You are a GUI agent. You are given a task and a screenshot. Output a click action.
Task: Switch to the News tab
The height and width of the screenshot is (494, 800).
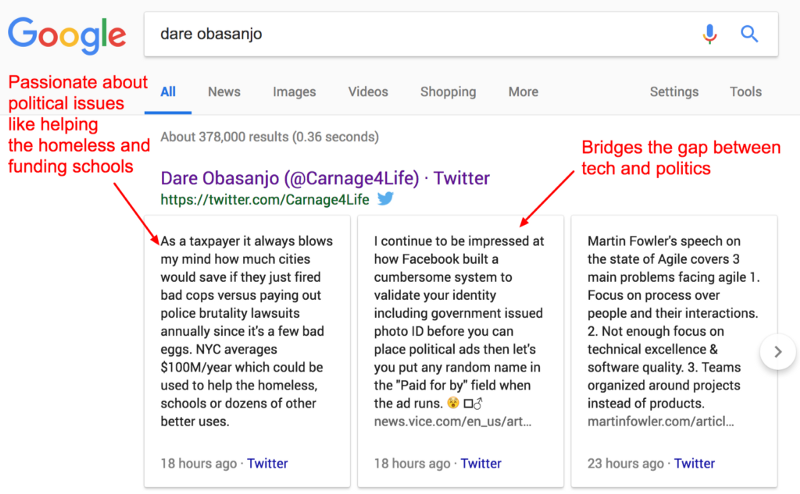[x=224, y=92]
